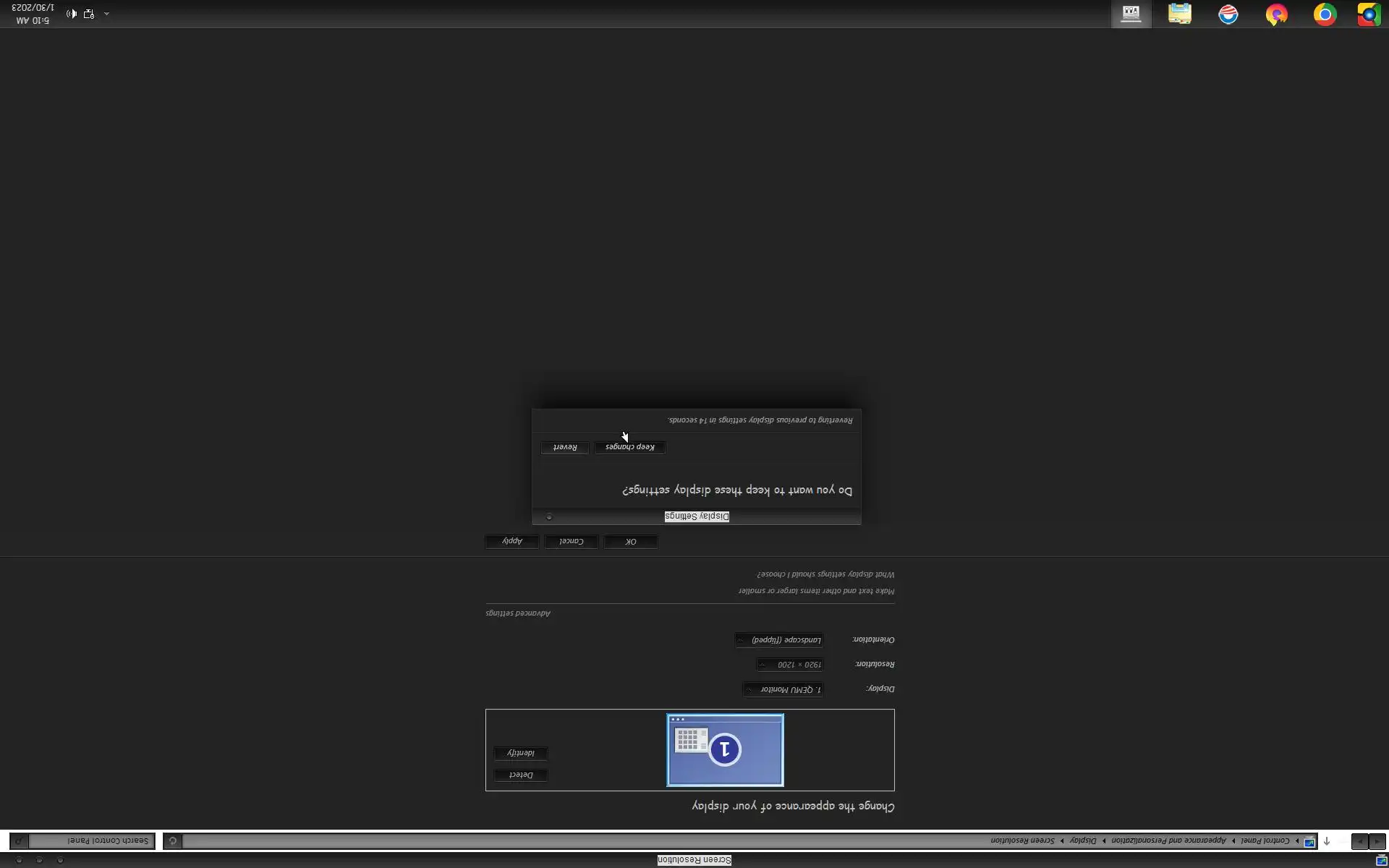This screenshot has width=1389, height=868.
Task: Open the Resolution dropdown
Action: click(x=789, y=665)
